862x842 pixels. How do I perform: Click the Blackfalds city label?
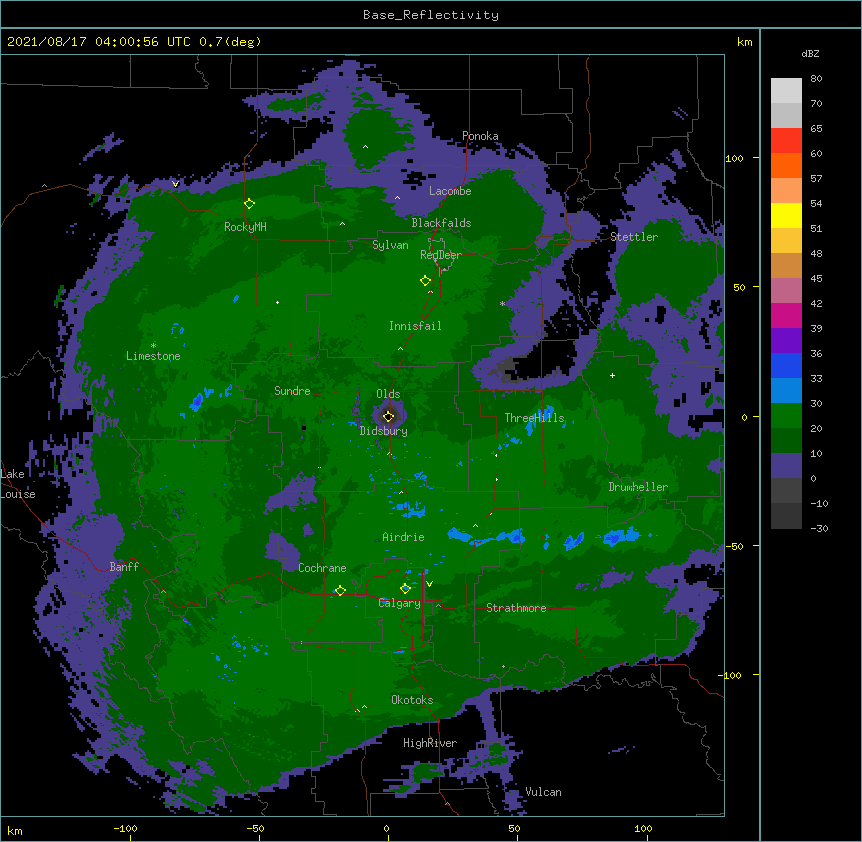tap(441, 223)
